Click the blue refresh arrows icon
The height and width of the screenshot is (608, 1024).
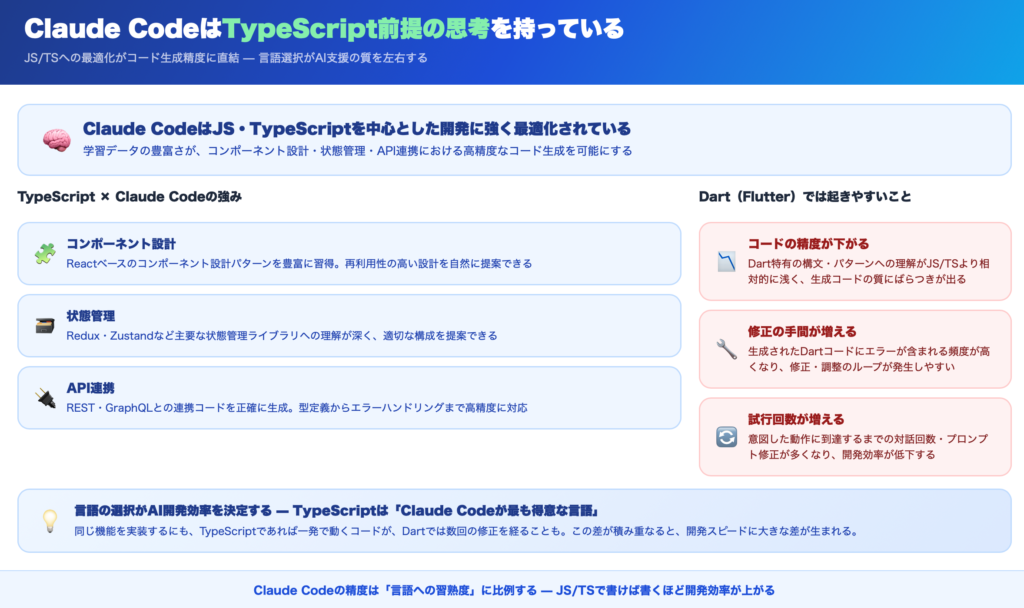[726, 437]
